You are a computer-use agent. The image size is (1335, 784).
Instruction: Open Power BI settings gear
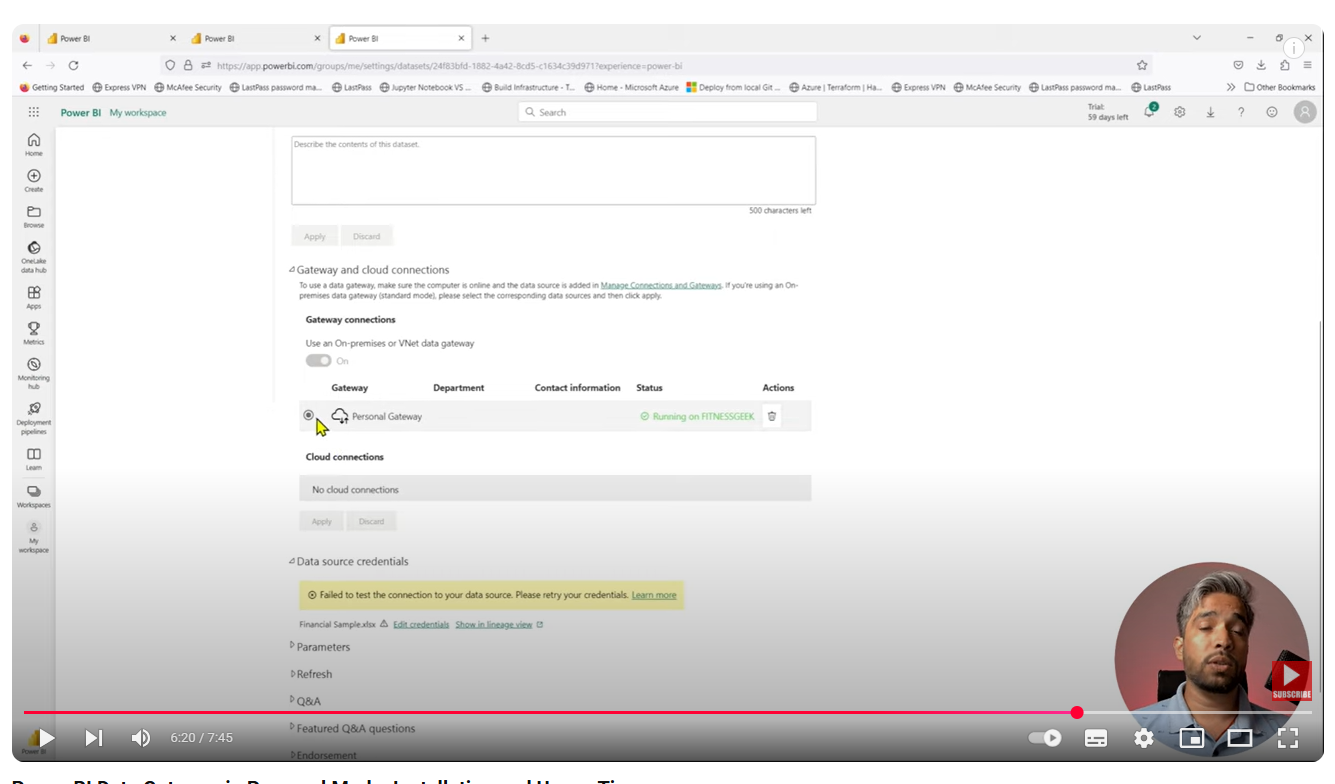click(1180, 112)
